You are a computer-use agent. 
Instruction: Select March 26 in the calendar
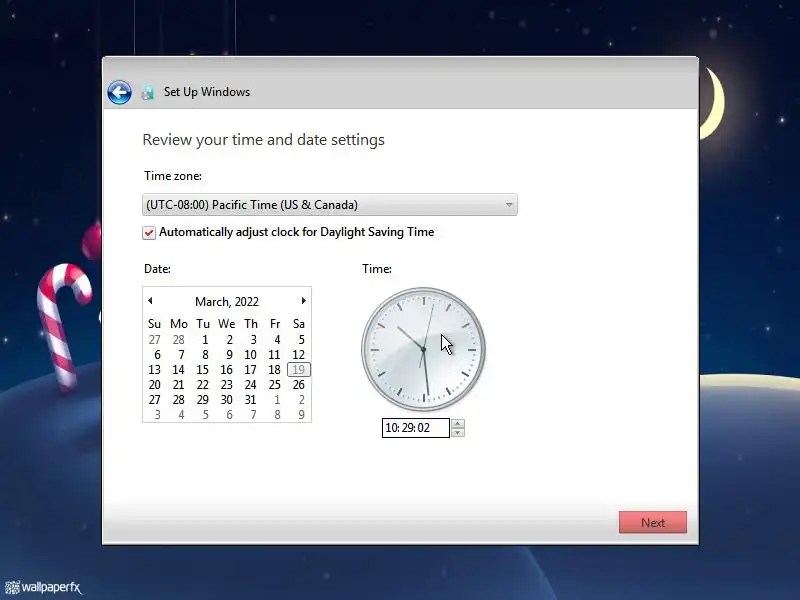(298, 385)
